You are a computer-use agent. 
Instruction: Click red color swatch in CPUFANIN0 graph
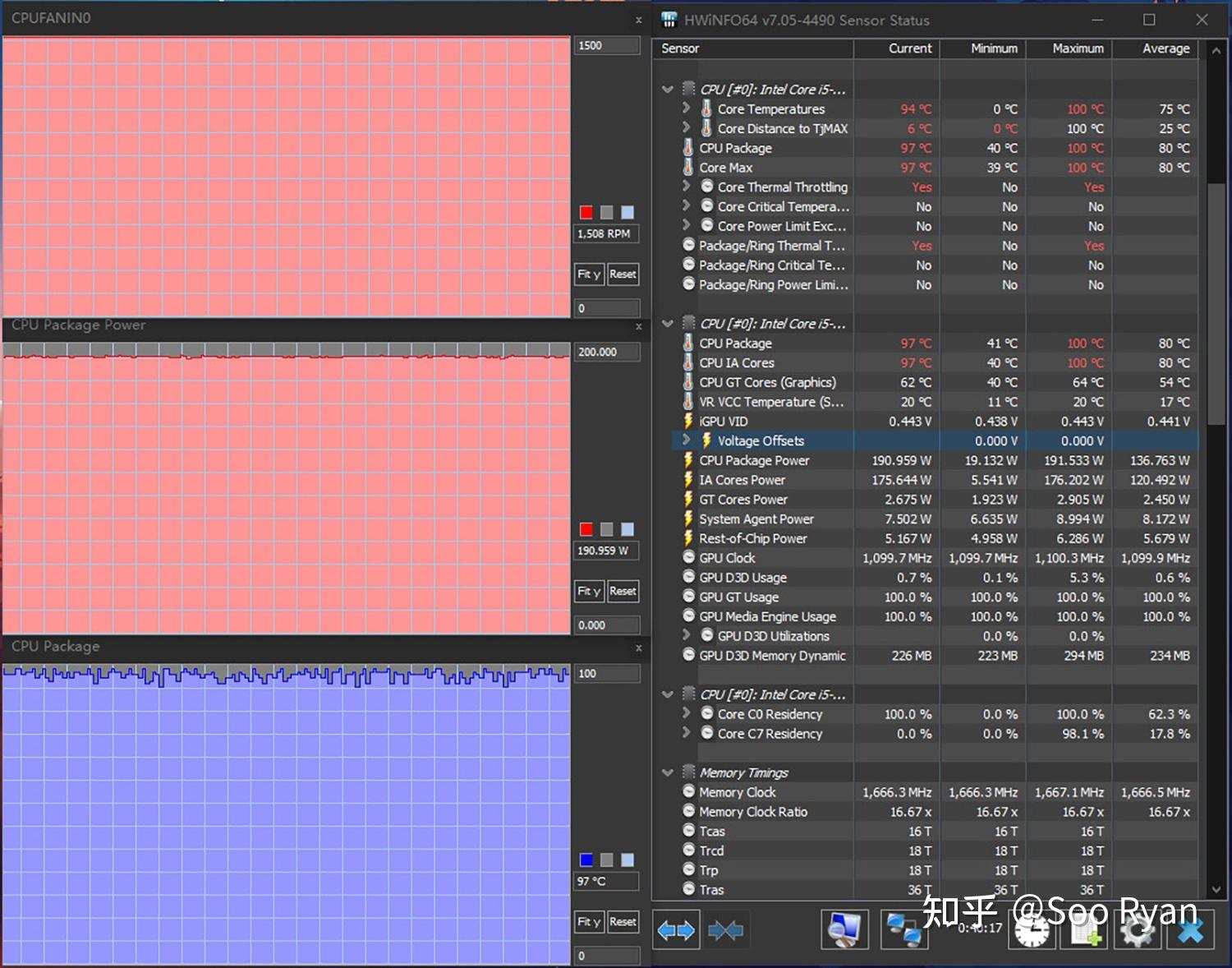(586, 213)
